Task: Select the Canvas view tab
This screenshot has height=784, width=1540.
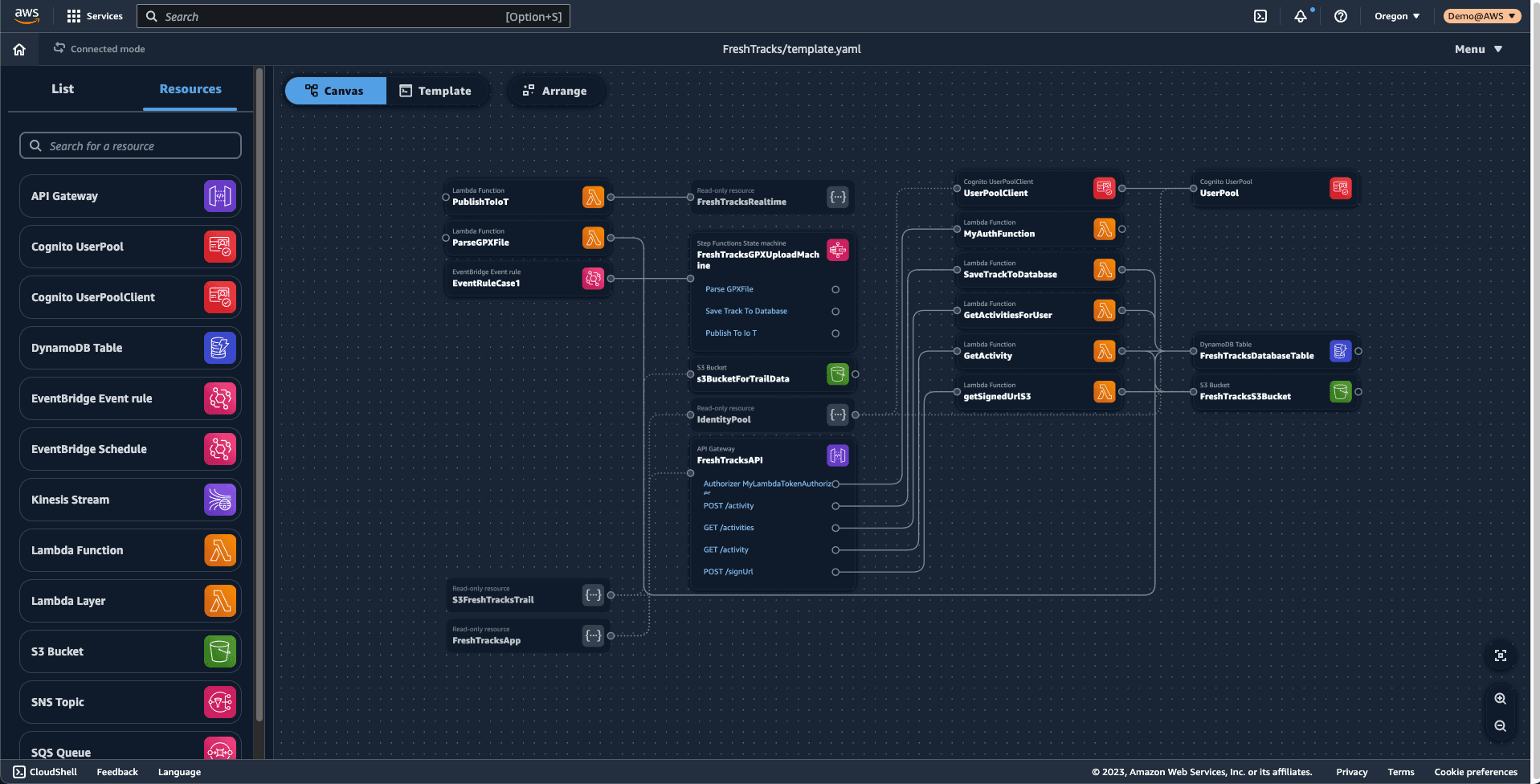Action: tap(335, 91)
